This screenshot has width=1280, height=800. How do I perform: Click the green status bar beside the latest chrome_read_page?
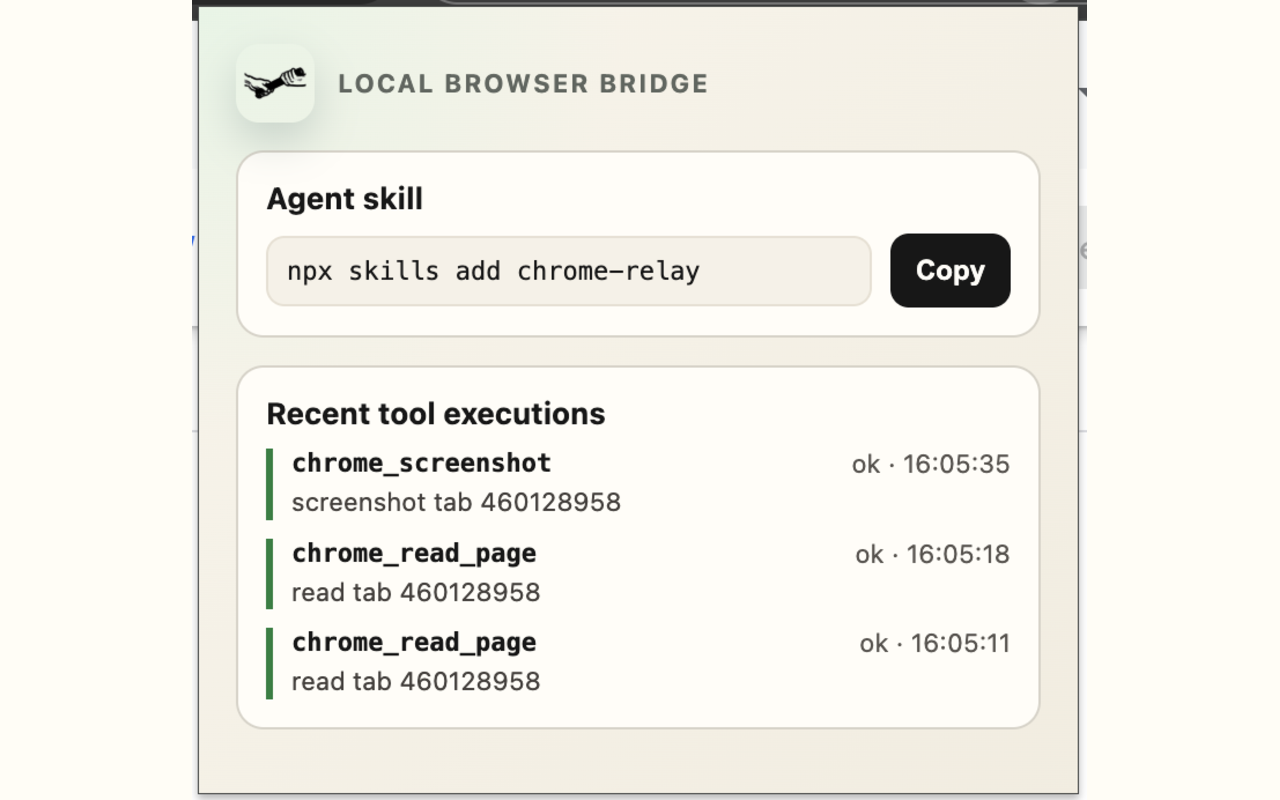[268, 572]
